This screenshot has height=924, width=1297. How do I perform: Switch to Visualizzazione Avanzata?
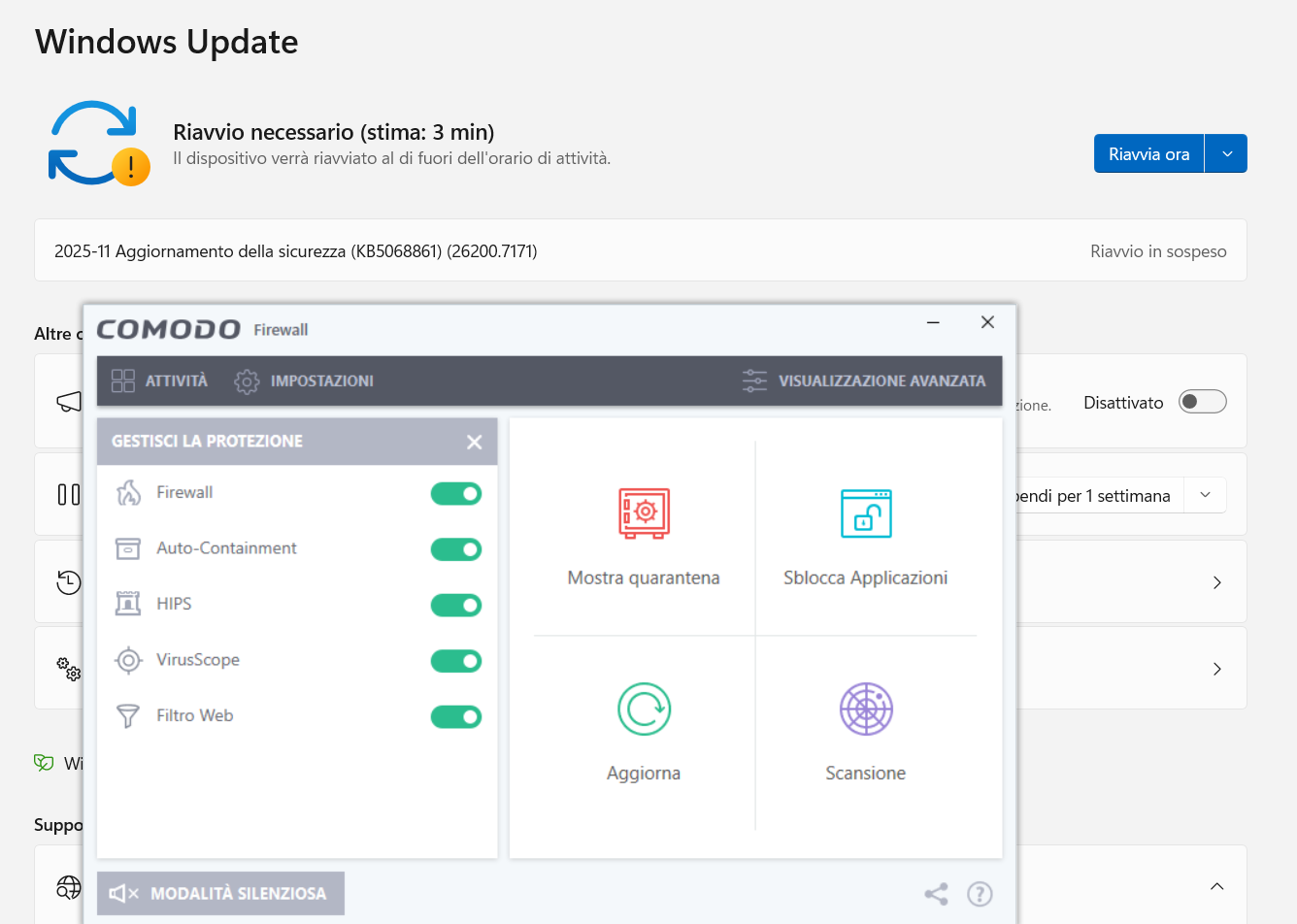click(864, 380)
